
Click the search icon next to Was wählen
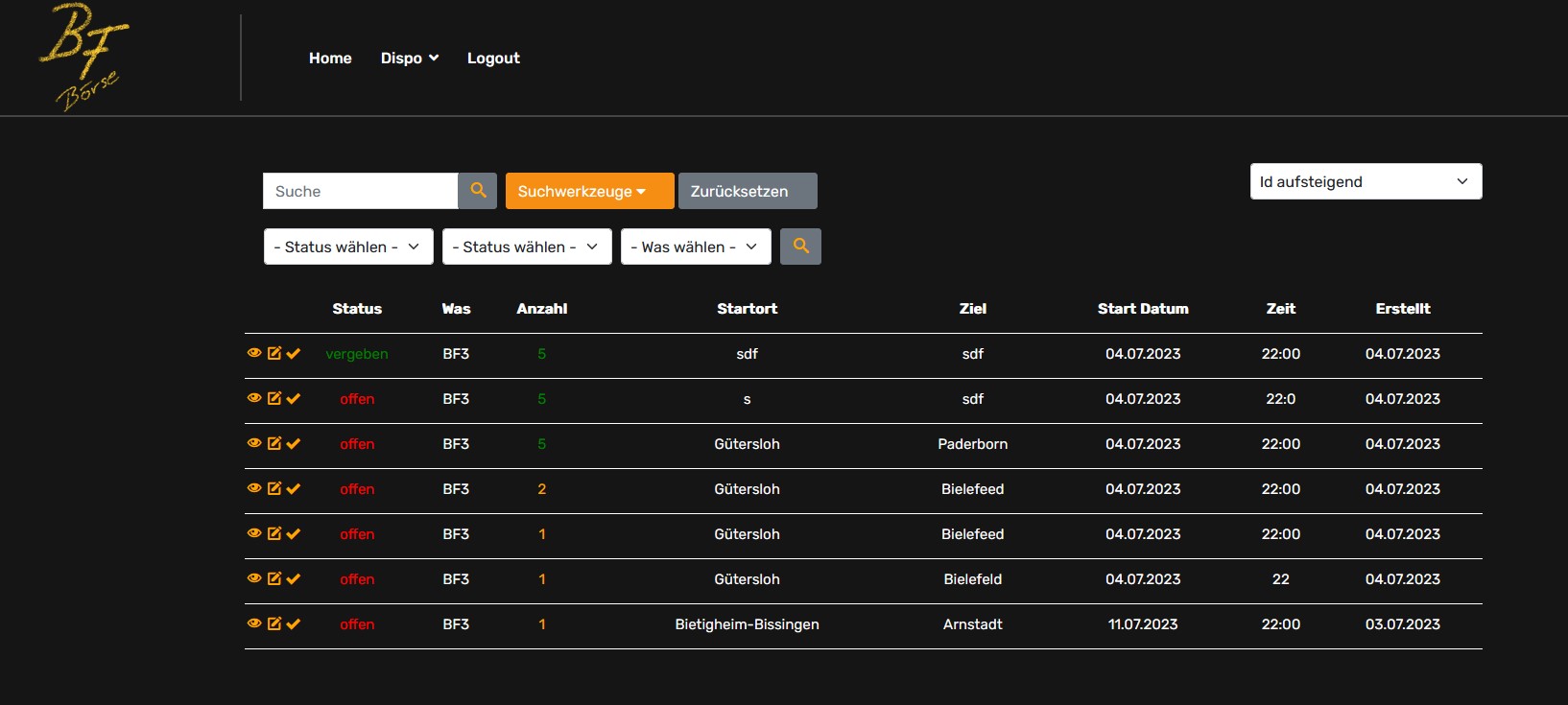800,247
